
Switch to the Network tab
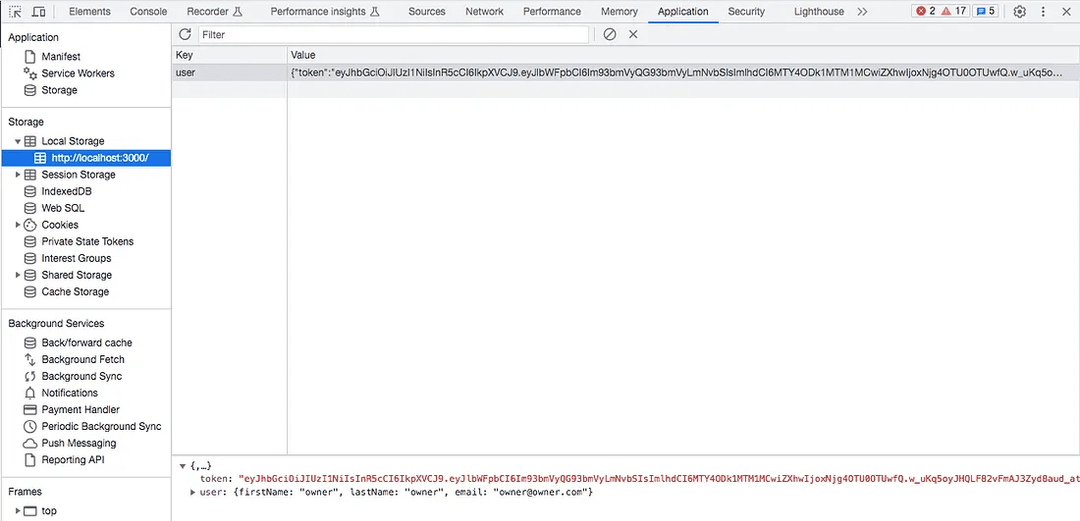pos(484,12)
